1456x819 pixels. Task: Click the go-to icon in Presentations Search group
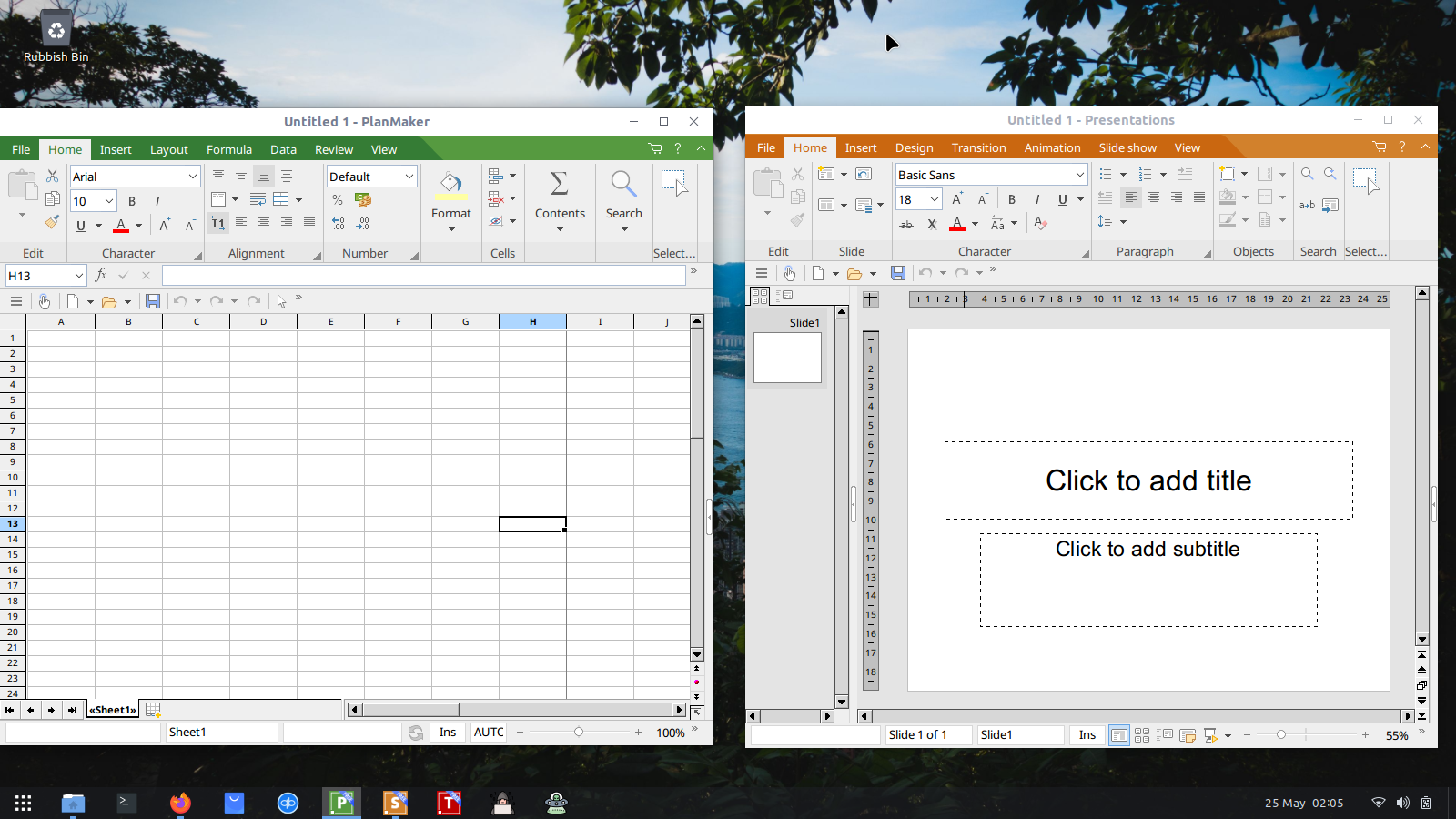[x=1330, y=205]
